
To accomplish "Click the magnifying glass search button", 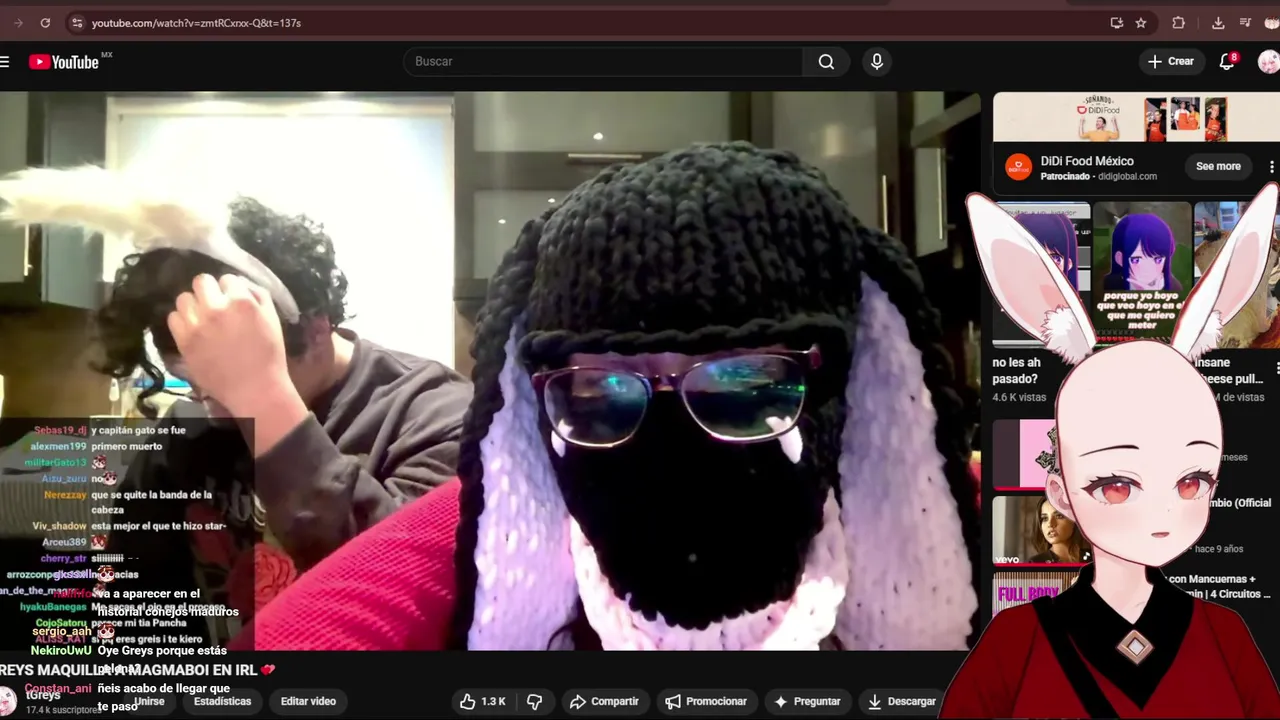I will pyautogui.click(x=826, y=61).
